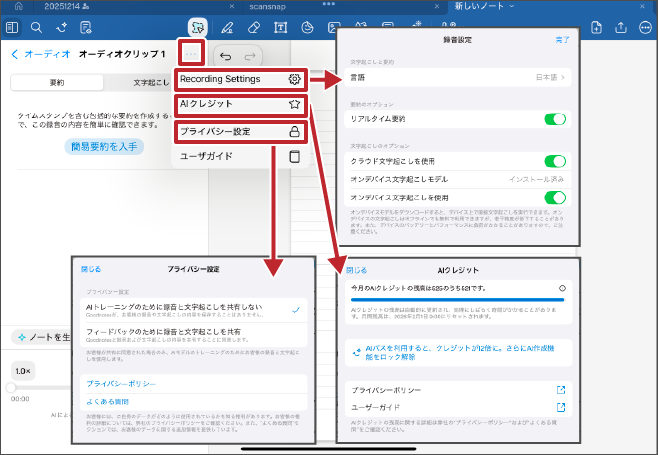This screenshot has width=658, height=455.
Task: Click the Recording Settings gear icon
Action: (294, 79)
